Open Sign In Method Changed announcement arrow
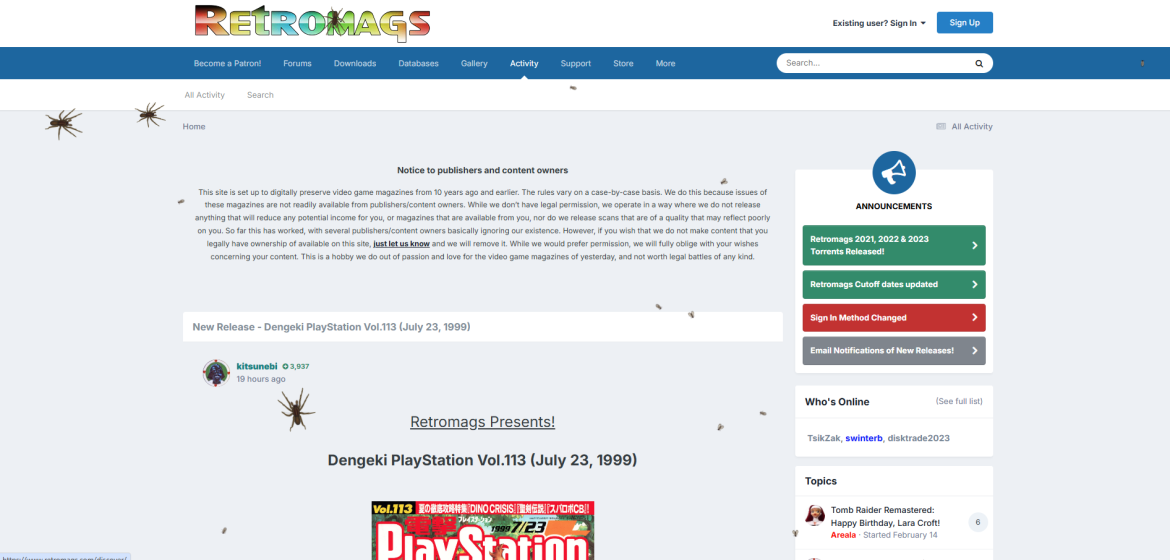This screenshot has height=560, width=1170. click(975, 317)
